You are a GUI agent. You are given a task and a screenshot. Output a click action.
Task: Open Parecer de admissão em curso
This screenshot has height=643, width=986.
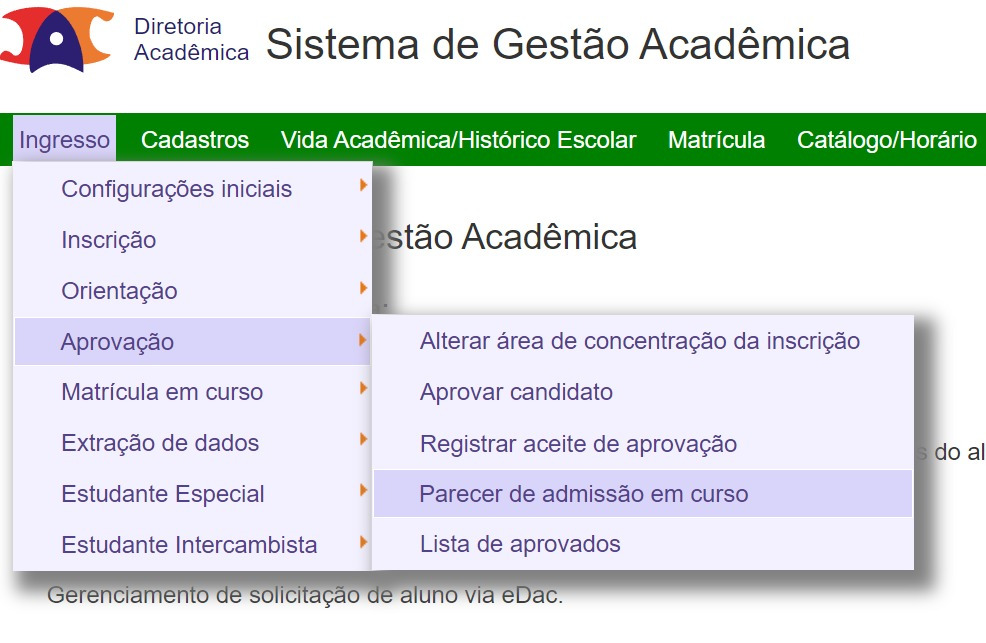click(643, 494)
